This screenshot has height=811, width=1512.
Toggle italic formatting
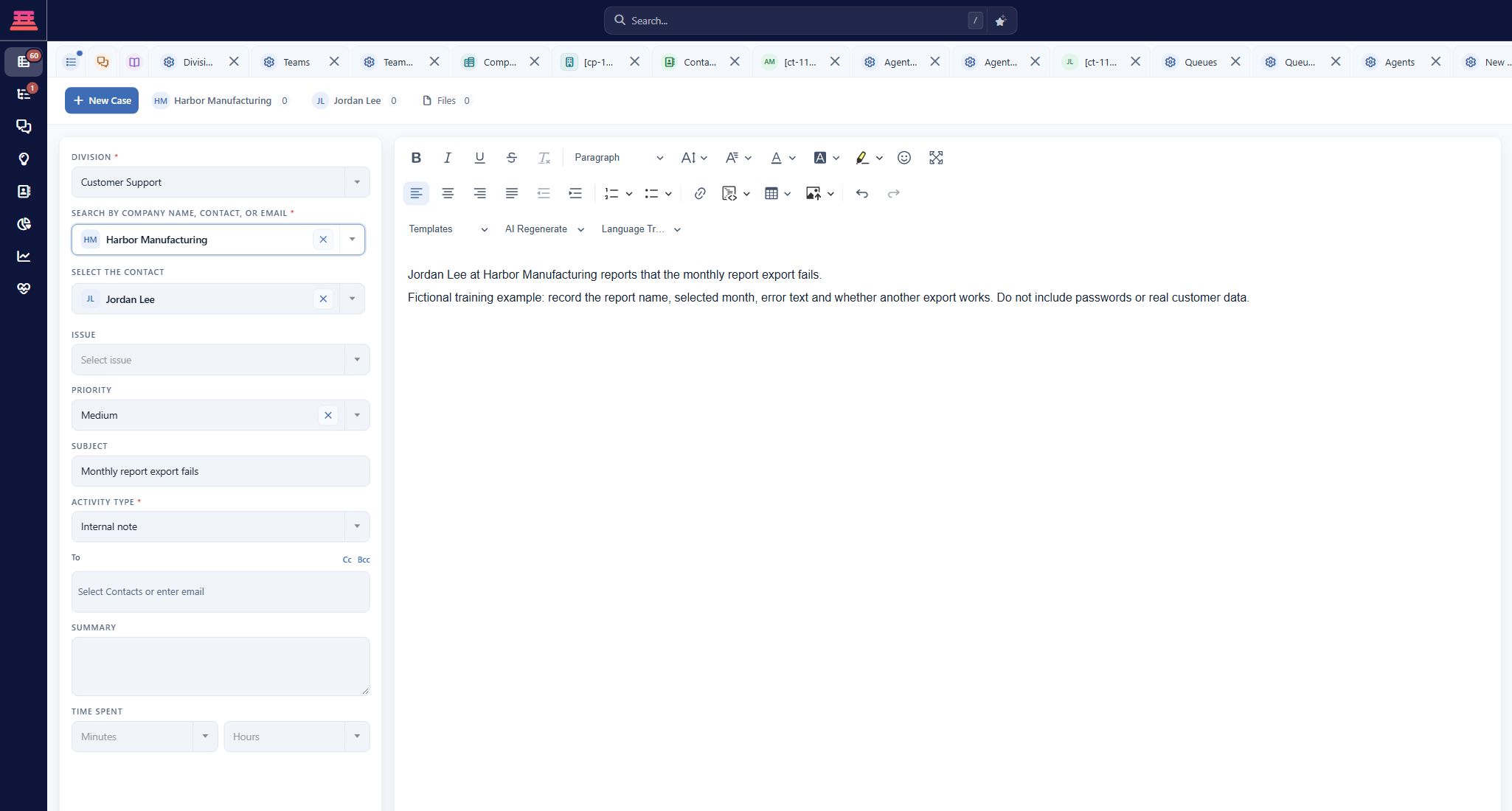pos(447,158)
